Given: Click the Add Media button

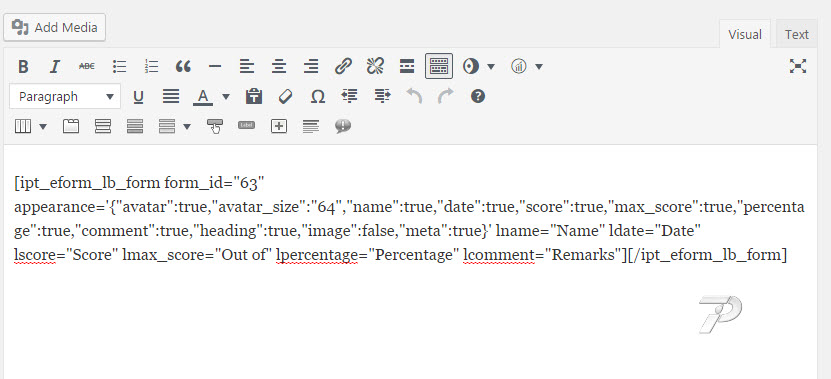Looking at the screenshot, I should (55, 27).
